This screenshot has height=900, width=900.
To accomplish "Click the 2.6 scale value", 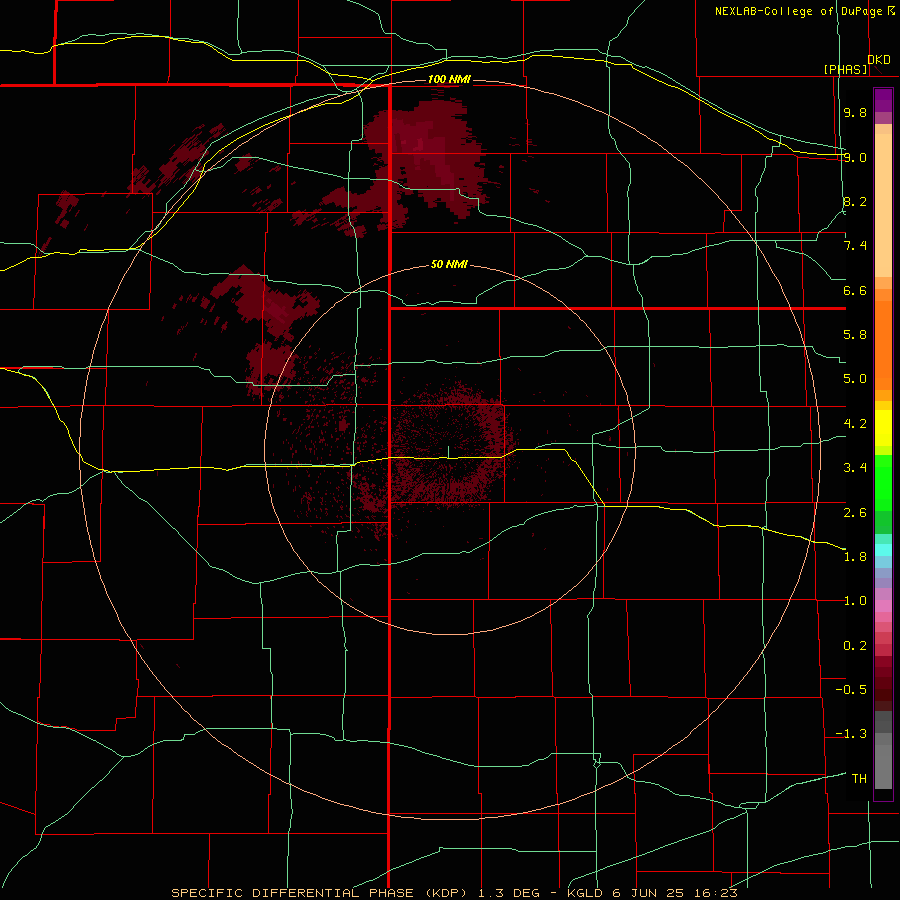I will pyautogui.click(x=855, y=512).
